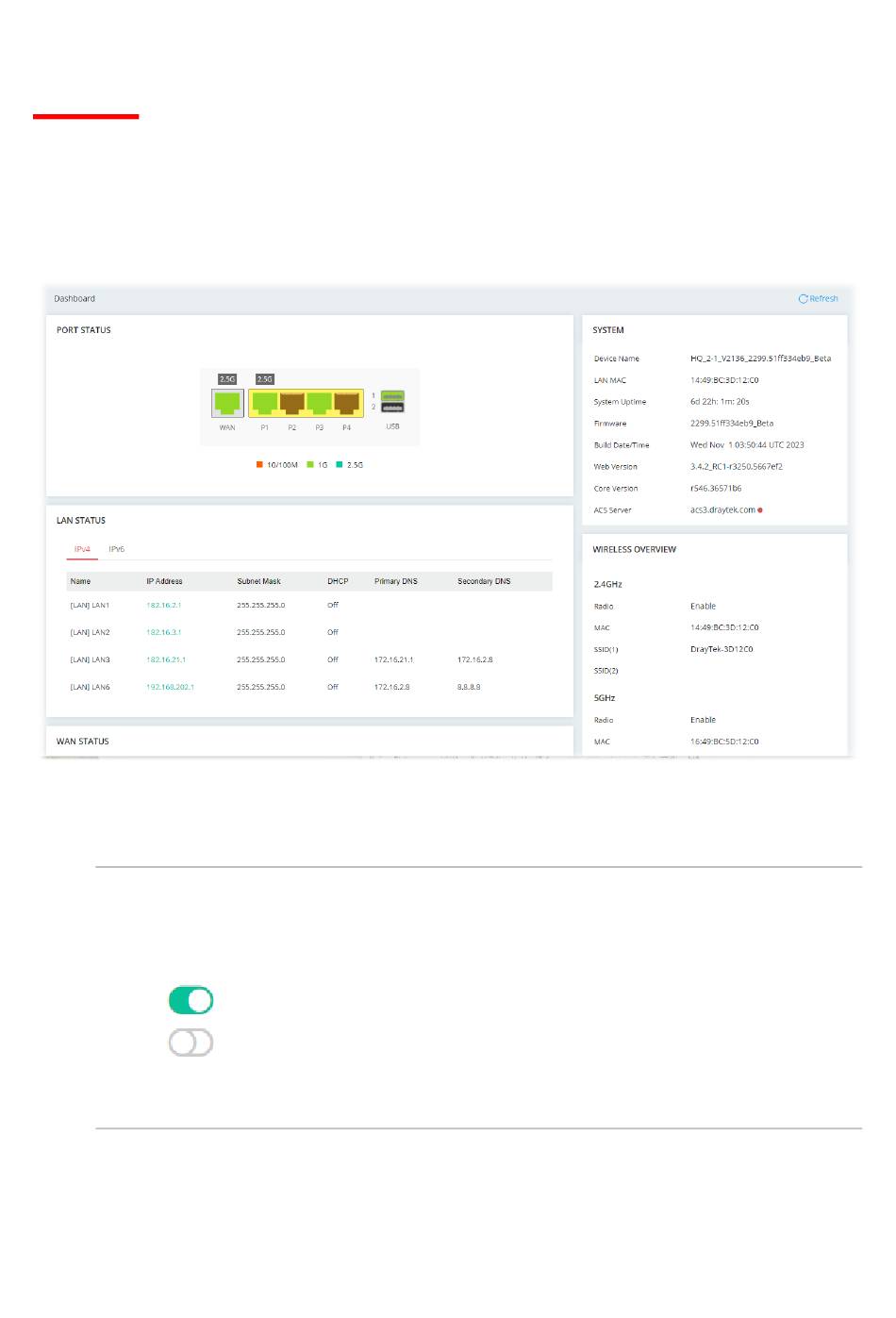Click the Dashboard title
896x1318 pixels.
coord(75,299)
